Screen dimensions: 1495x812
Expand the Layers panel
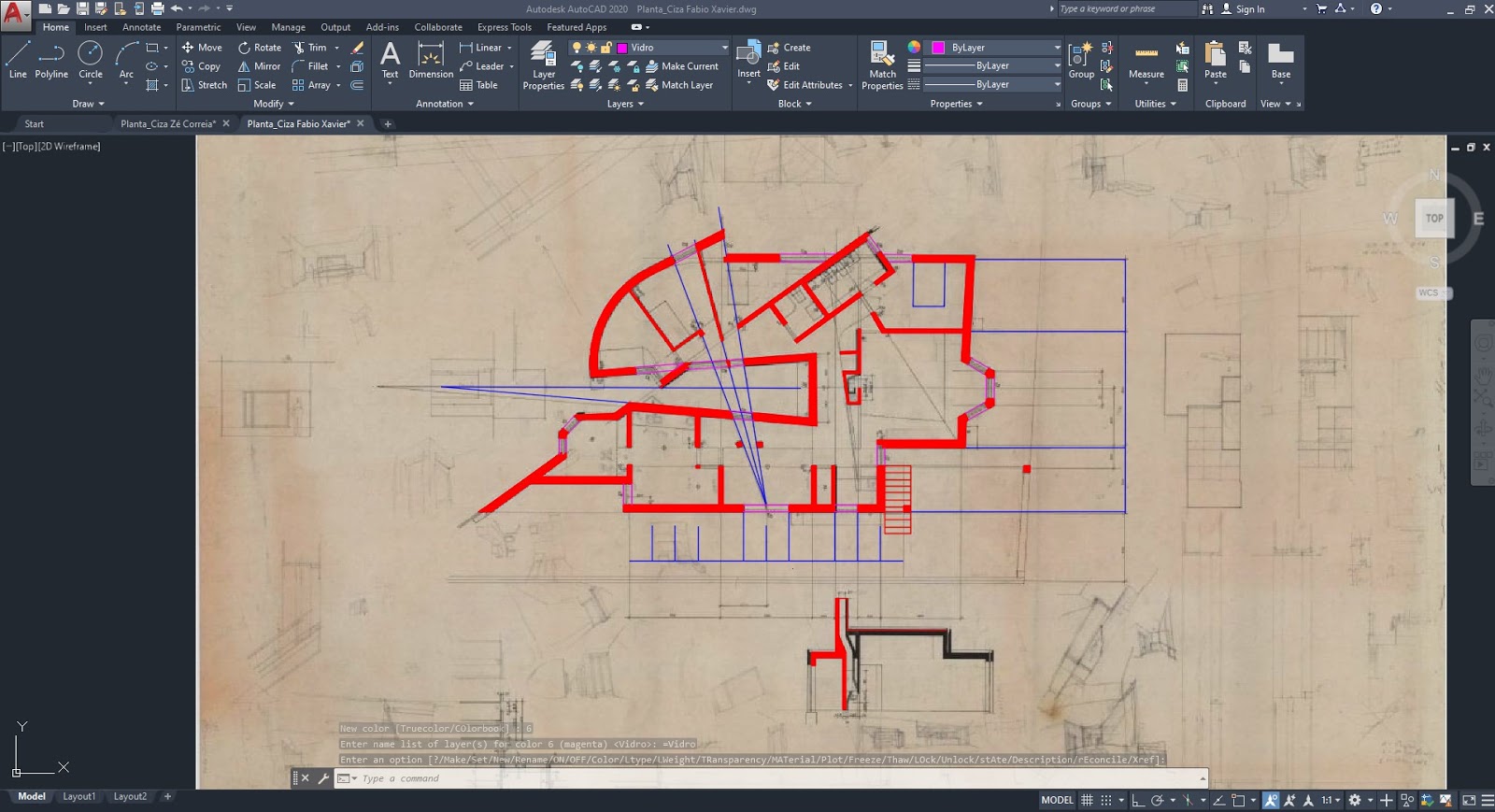(625, 104)
